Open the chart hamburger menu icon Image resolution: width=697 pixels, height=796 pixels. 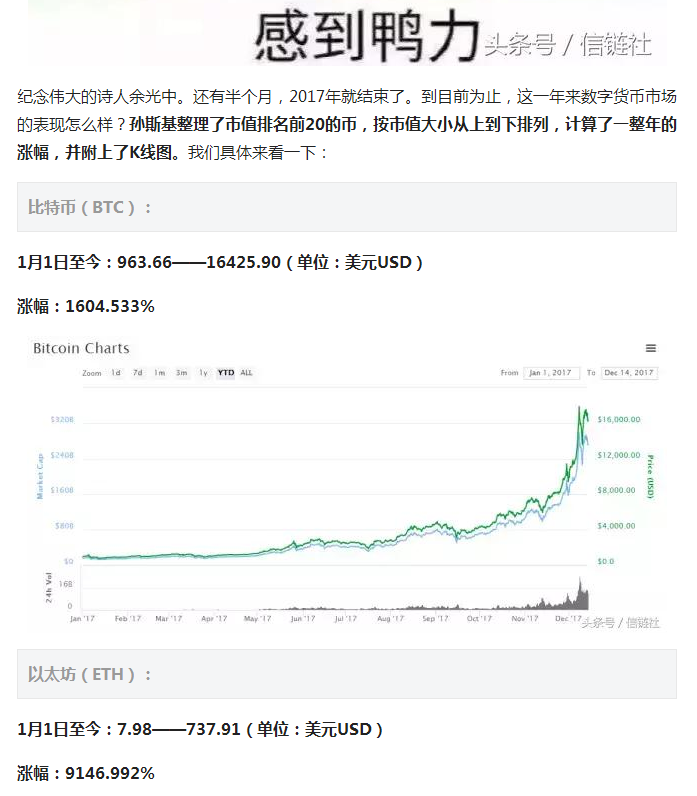[x=650, y=348]
